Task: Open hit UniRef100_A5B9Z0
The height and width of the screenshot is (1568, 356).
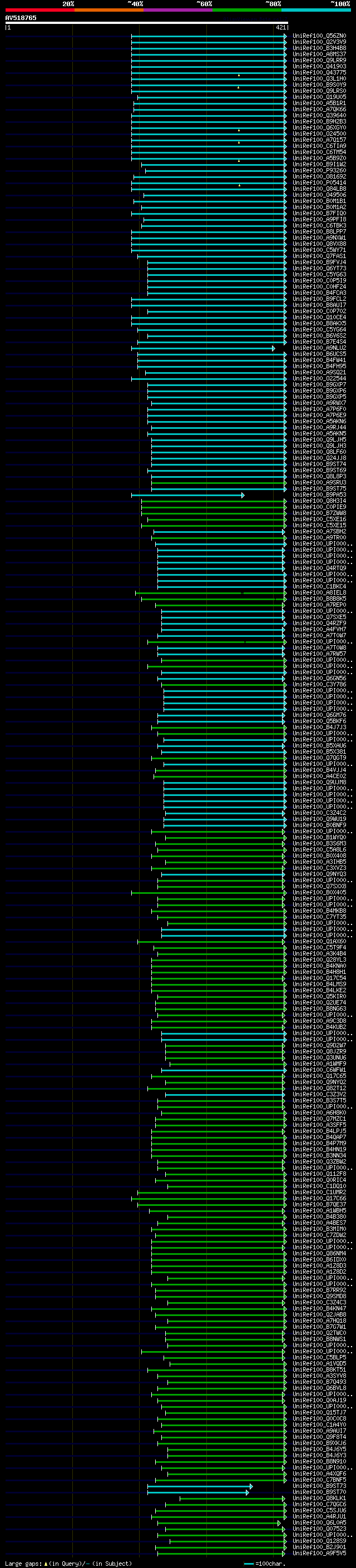Action: coord(319,159)
